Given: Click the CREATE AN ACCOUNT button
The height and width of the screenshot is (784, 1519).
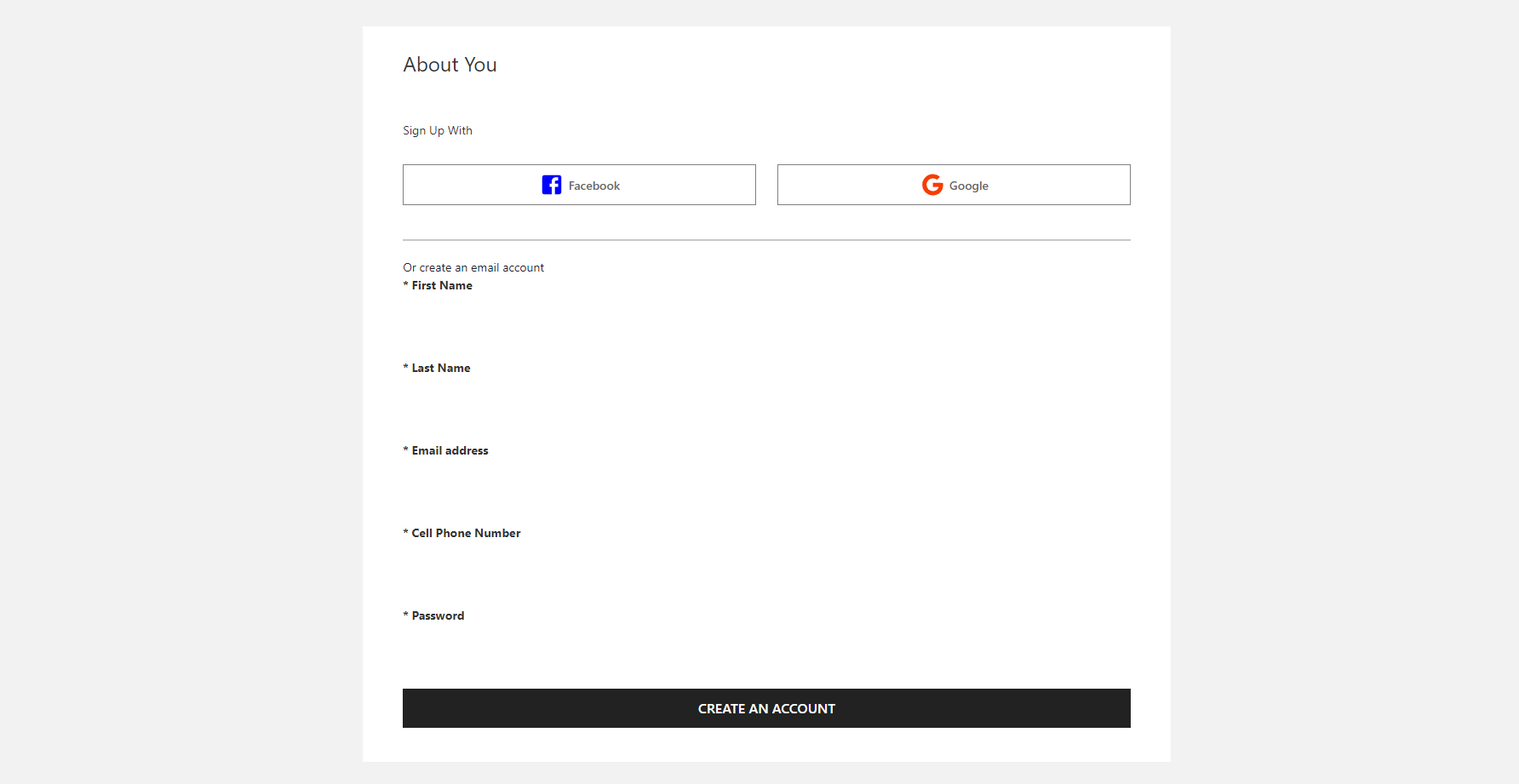Looking at the screenshot, I should 766,708.
